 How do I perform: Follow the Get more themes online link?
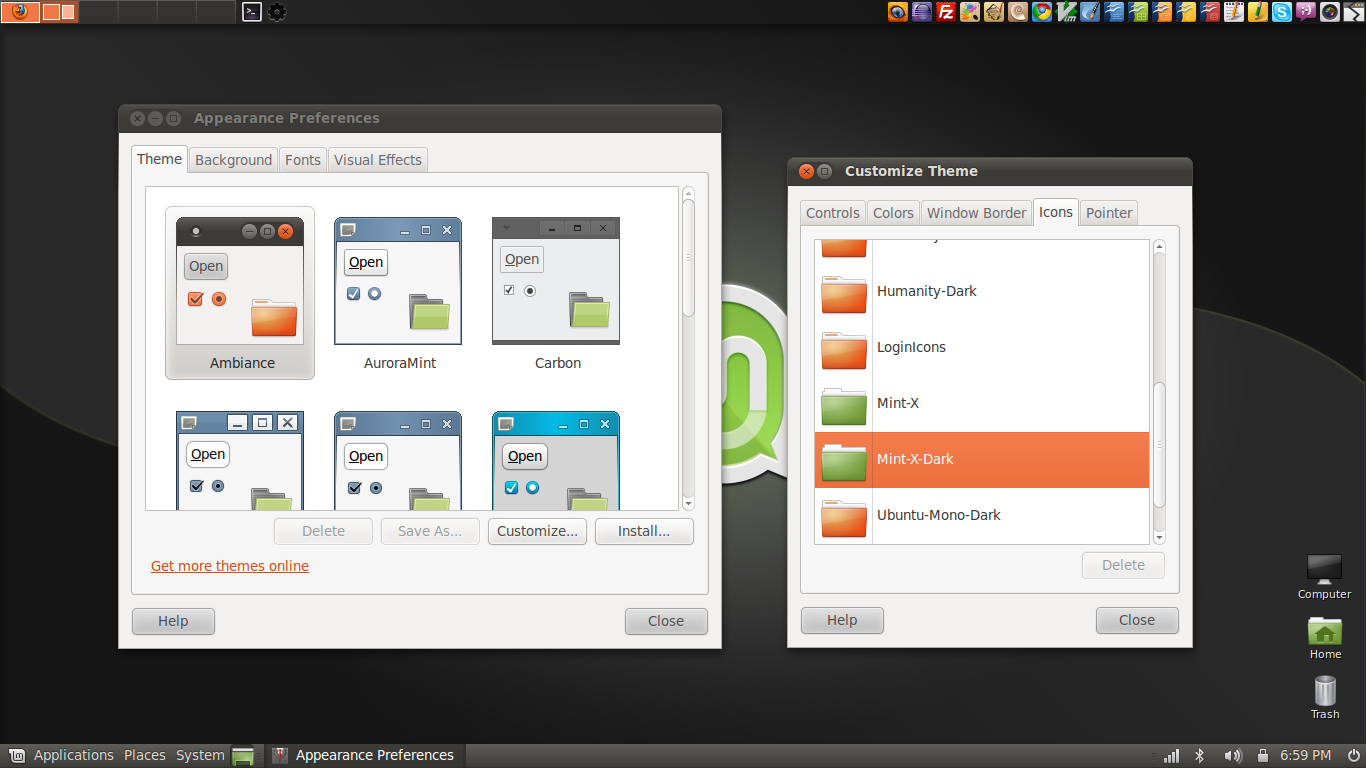[x=230, y=566]
